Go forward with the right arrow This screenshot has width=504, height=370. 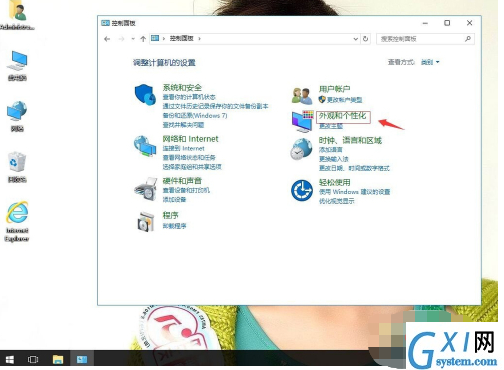point(121,39)
